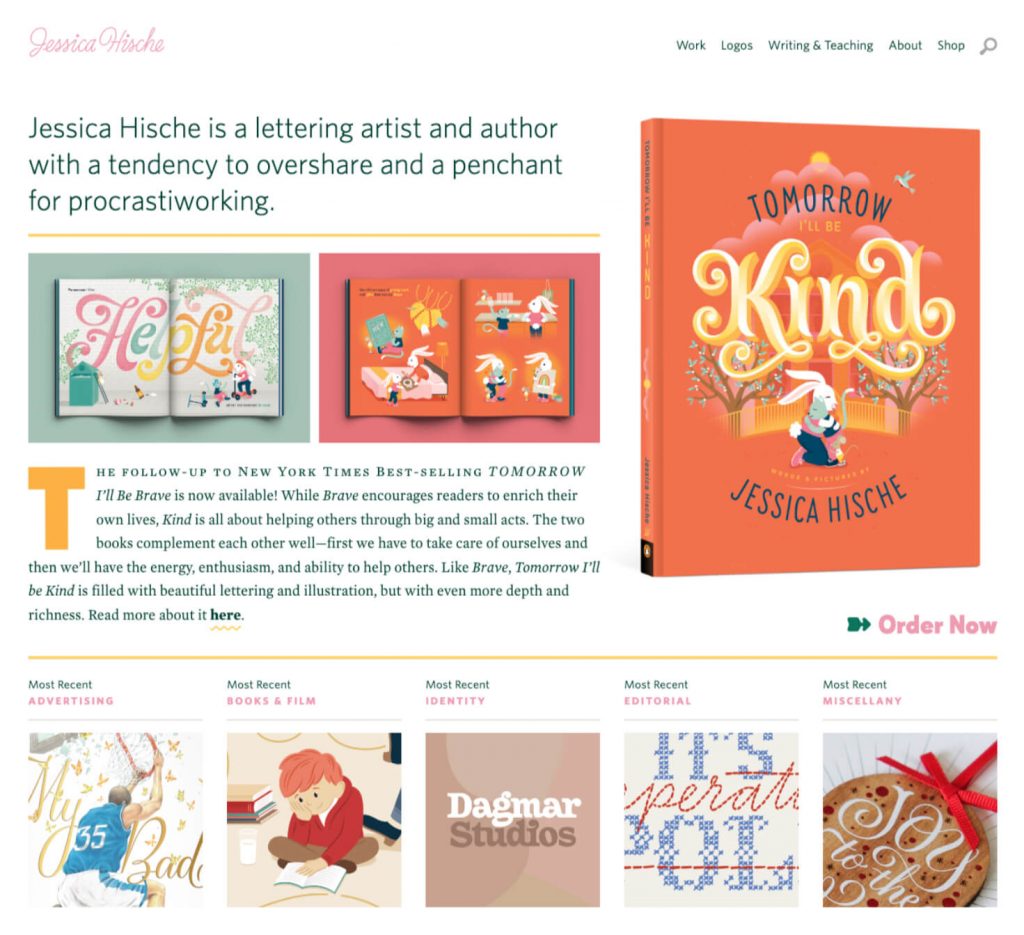Open the Miscellany category heading
This screenshot has width=1024, height=935.
(862, 701)
